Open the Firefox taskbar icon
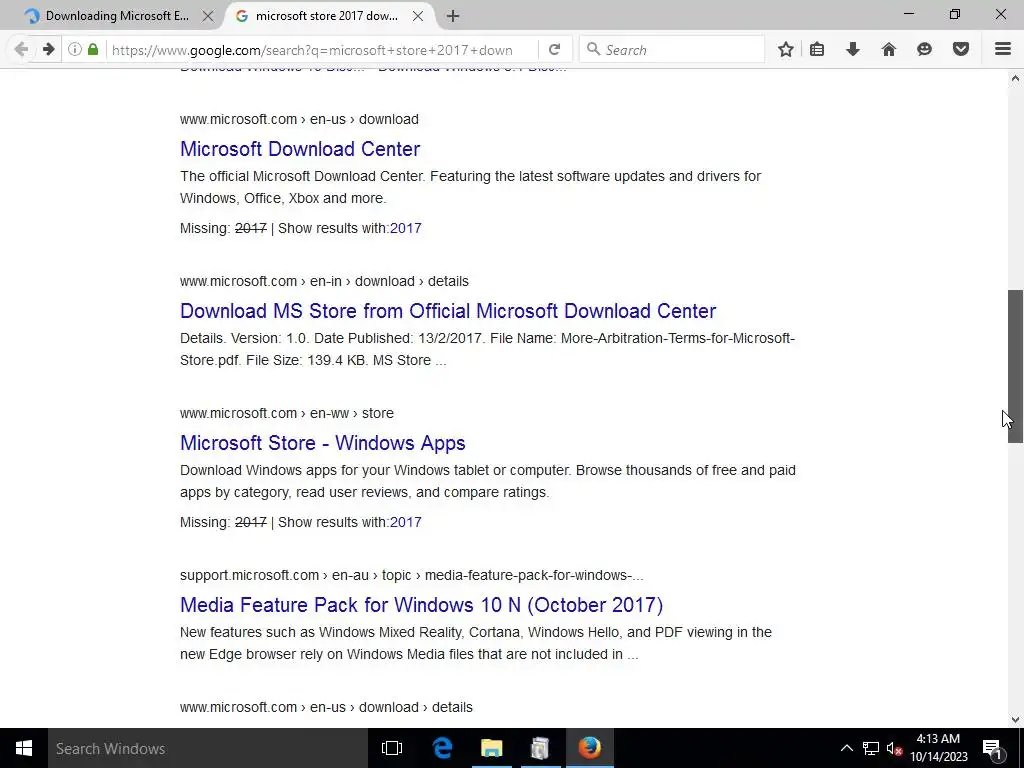The height and width of the screenshot is (768, 1024). click(589, 748)
